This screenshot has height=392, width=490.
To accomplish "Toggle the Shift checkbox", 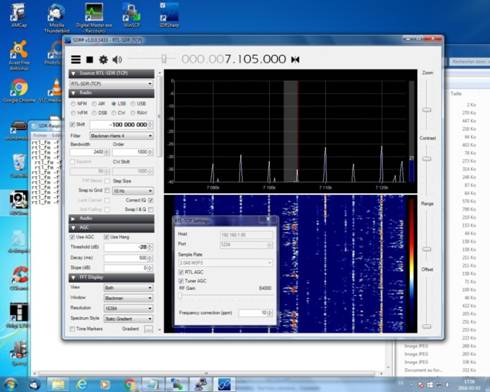I will coord(72,124).
